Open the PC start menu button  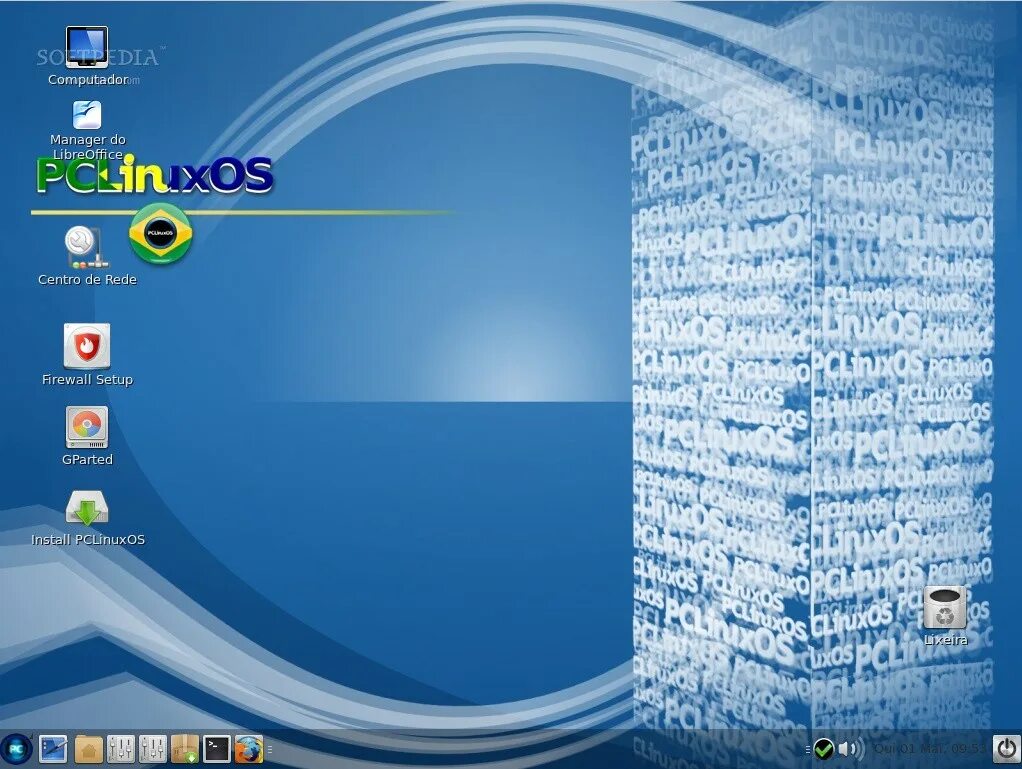point(16,749)
